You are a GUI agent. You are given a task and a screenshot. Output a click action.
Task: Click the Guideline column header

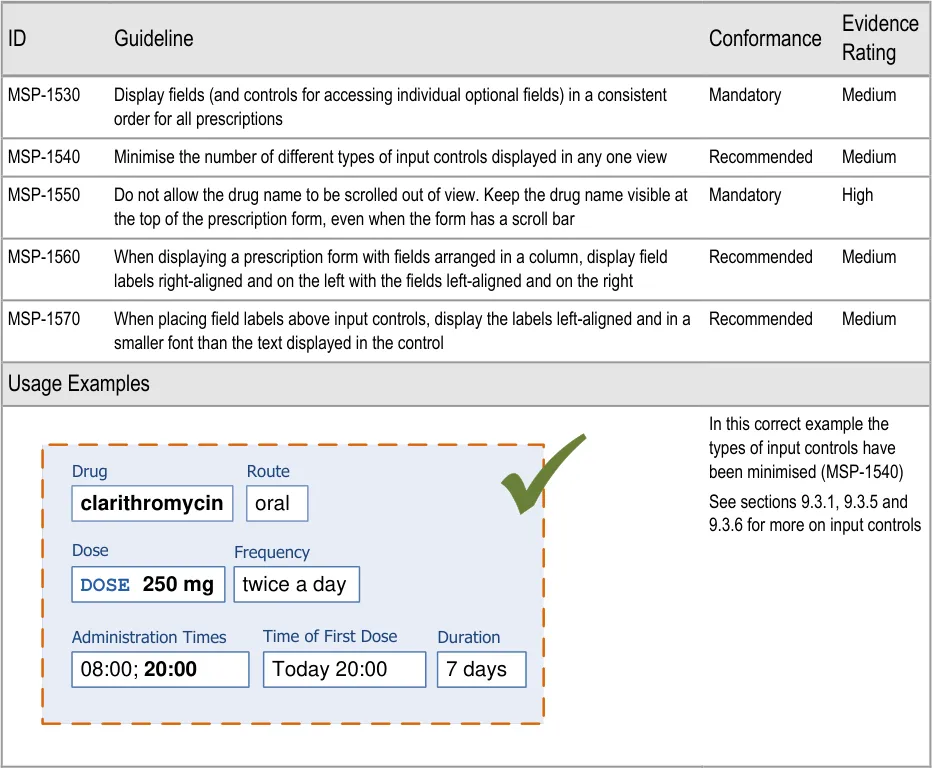153,38
